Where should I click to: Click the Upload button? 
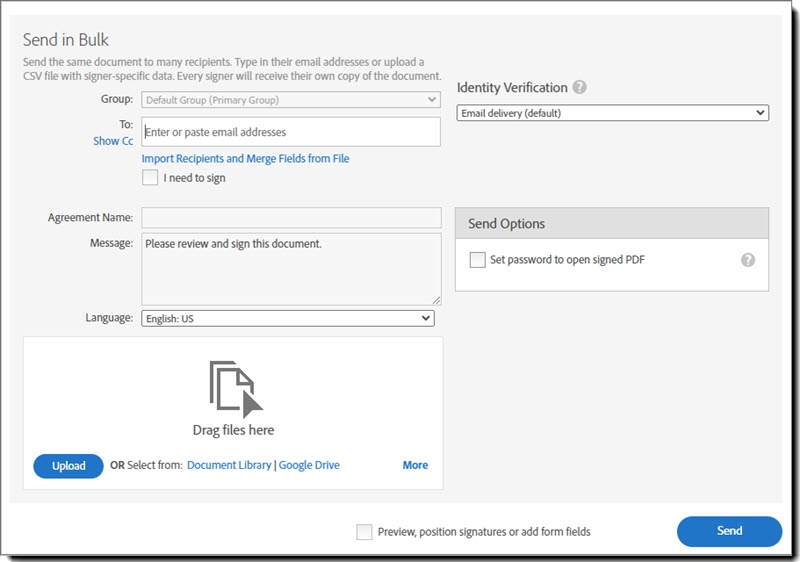[68, 466]
